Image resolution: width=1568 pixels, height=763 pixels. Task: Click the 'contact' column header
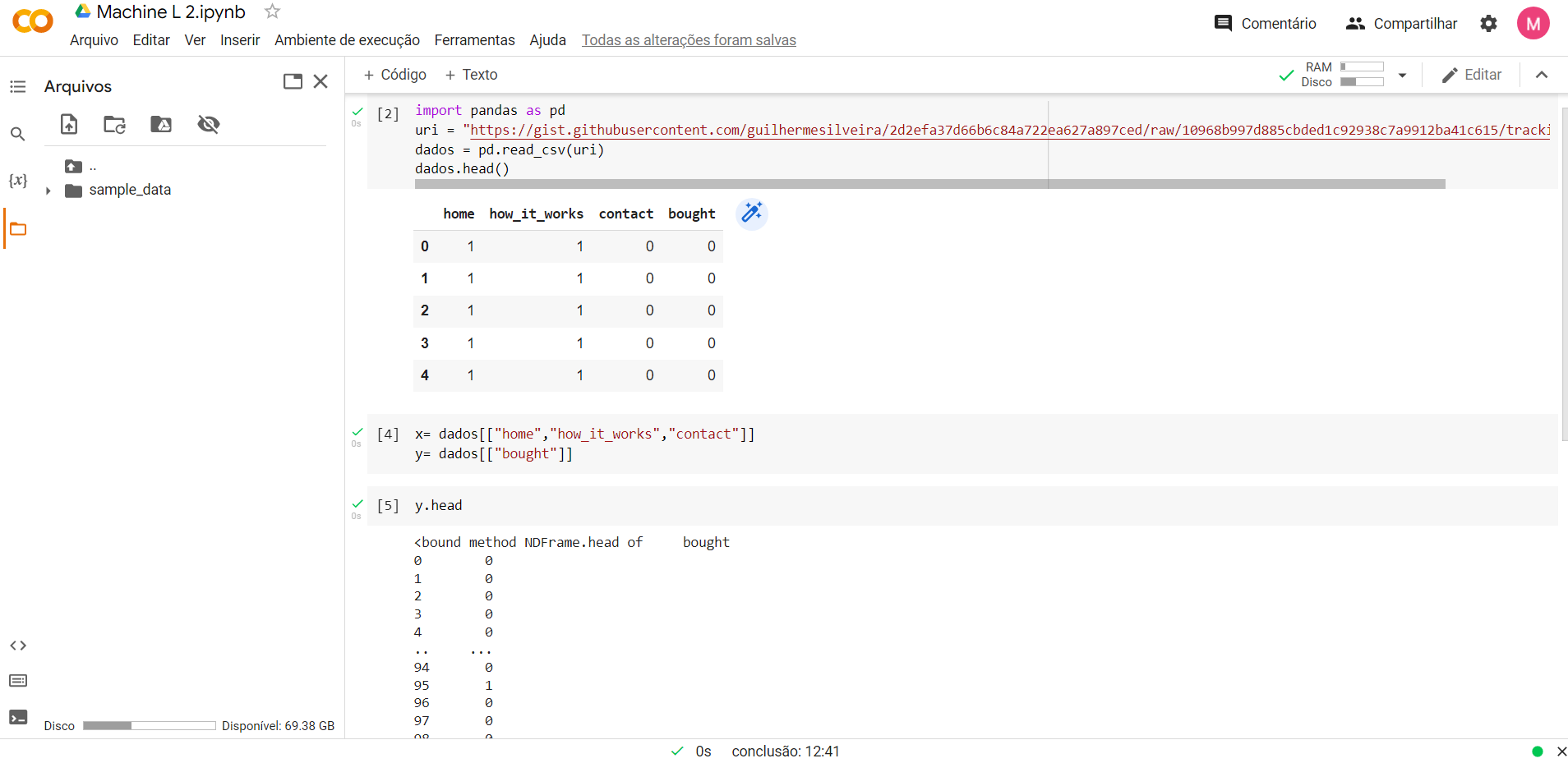(x=626, y=214)
